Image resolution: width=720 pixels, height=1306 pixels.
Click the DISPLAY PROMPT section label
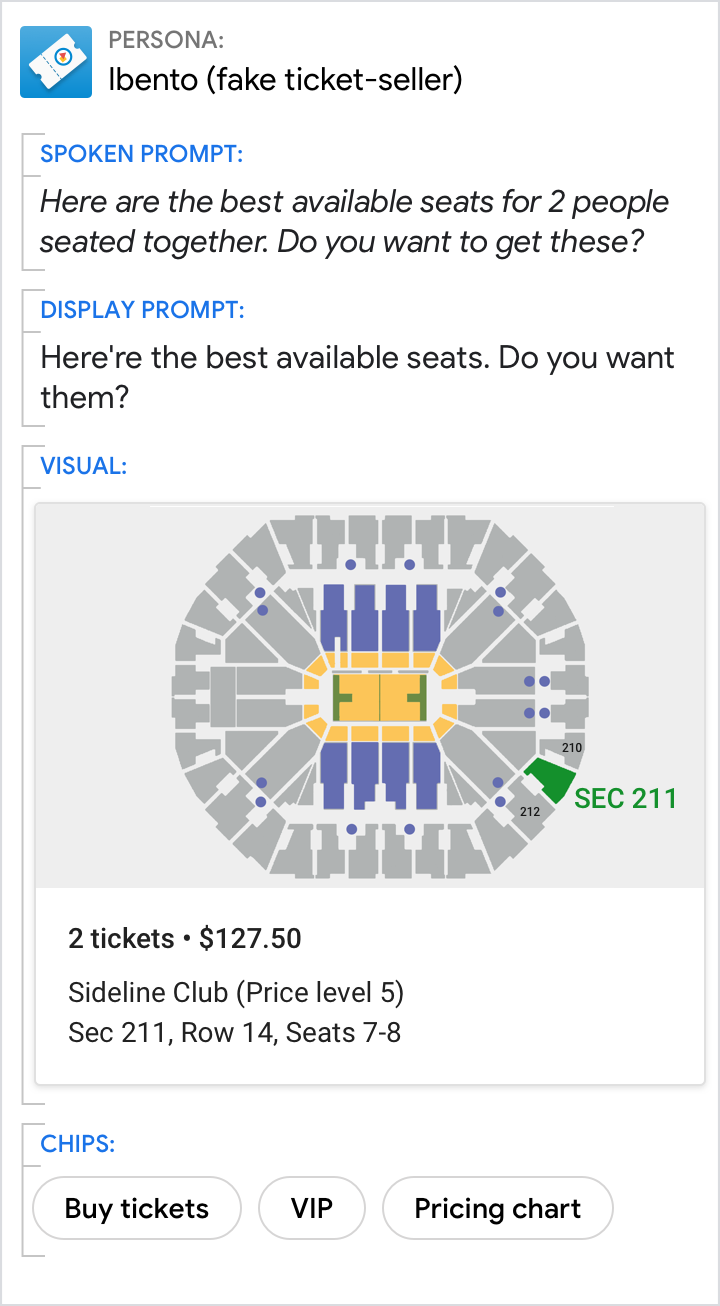(142, 309)
